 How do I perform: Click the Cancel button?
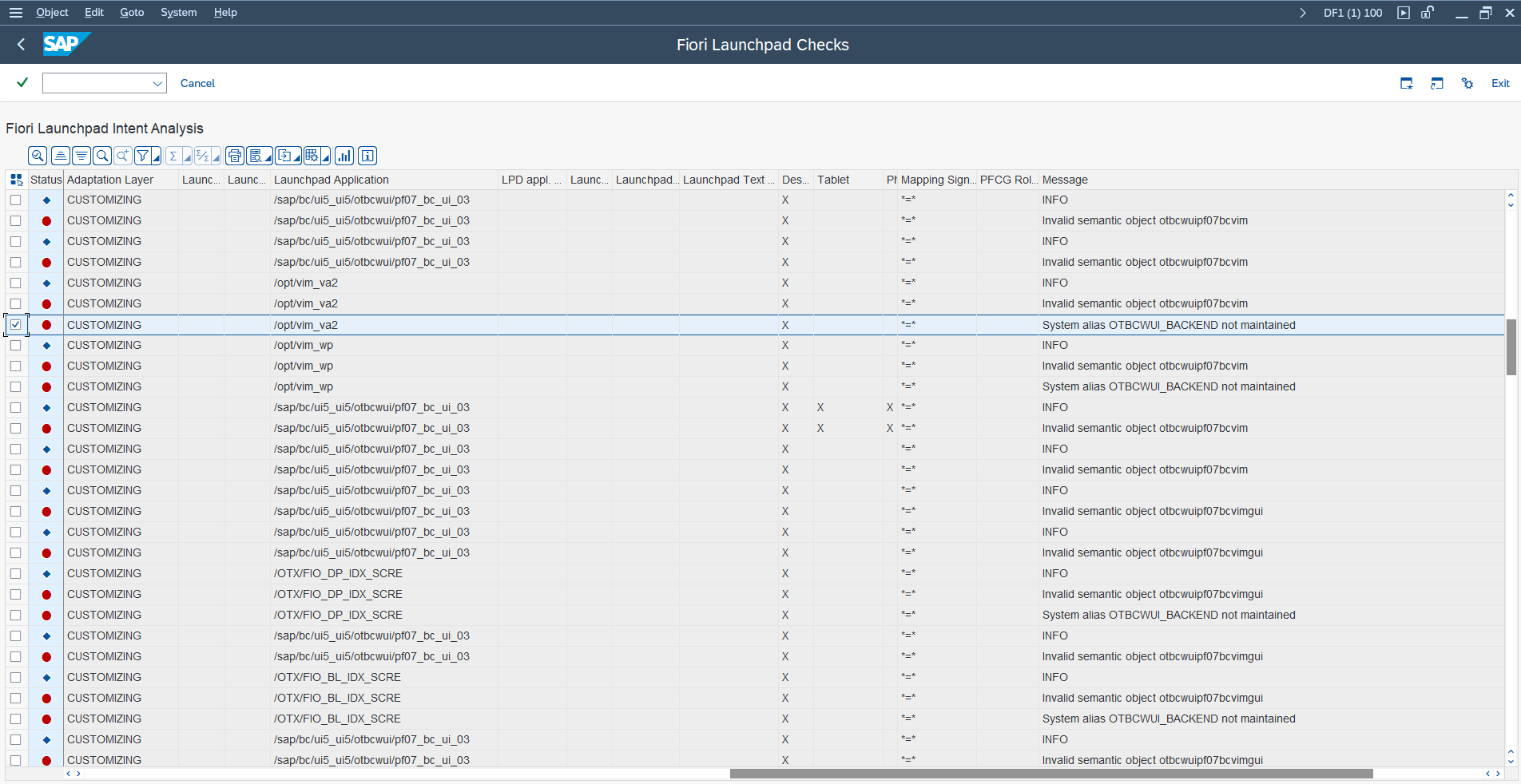point(197,83)
